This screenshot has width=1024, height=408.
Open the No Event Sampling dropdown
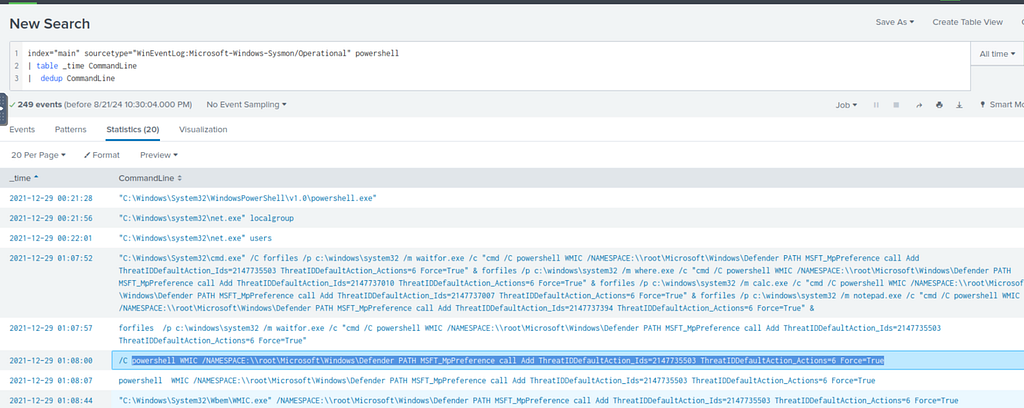click(x=246, y=104)
